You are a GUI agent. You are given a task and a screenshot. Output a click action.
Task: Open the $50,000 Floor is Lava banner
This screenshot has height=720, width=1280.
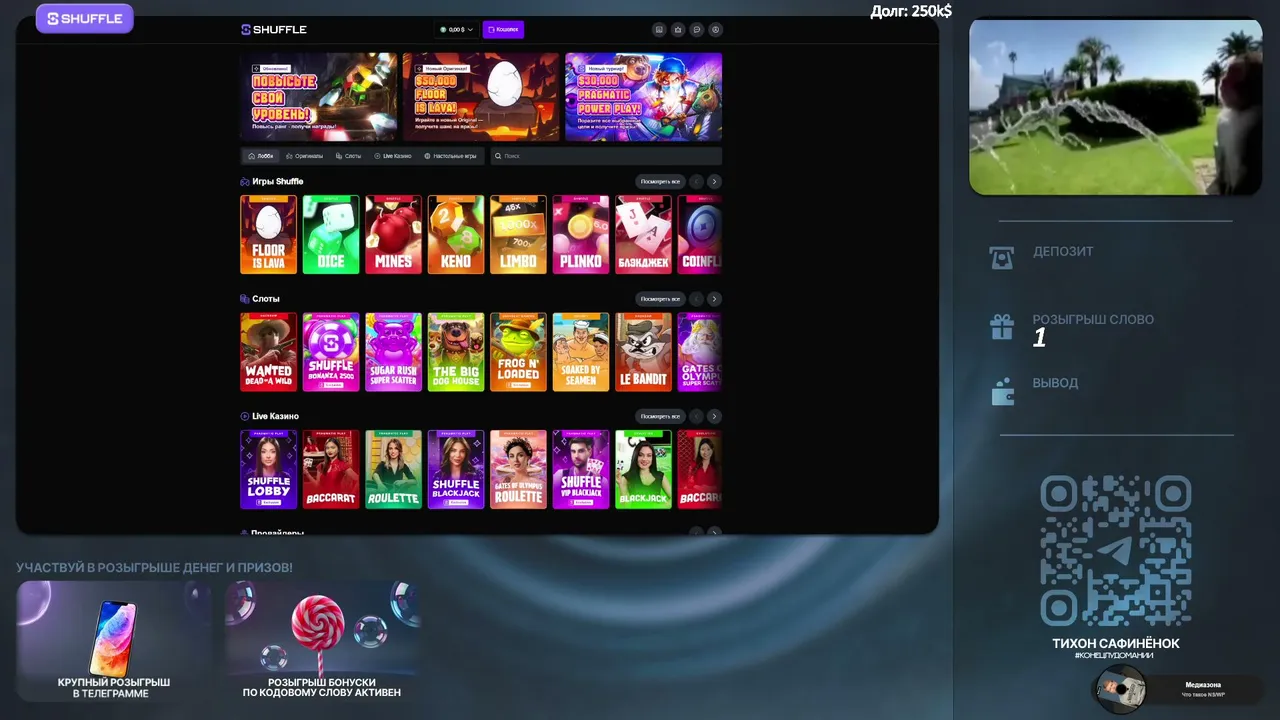click(481, 97)
